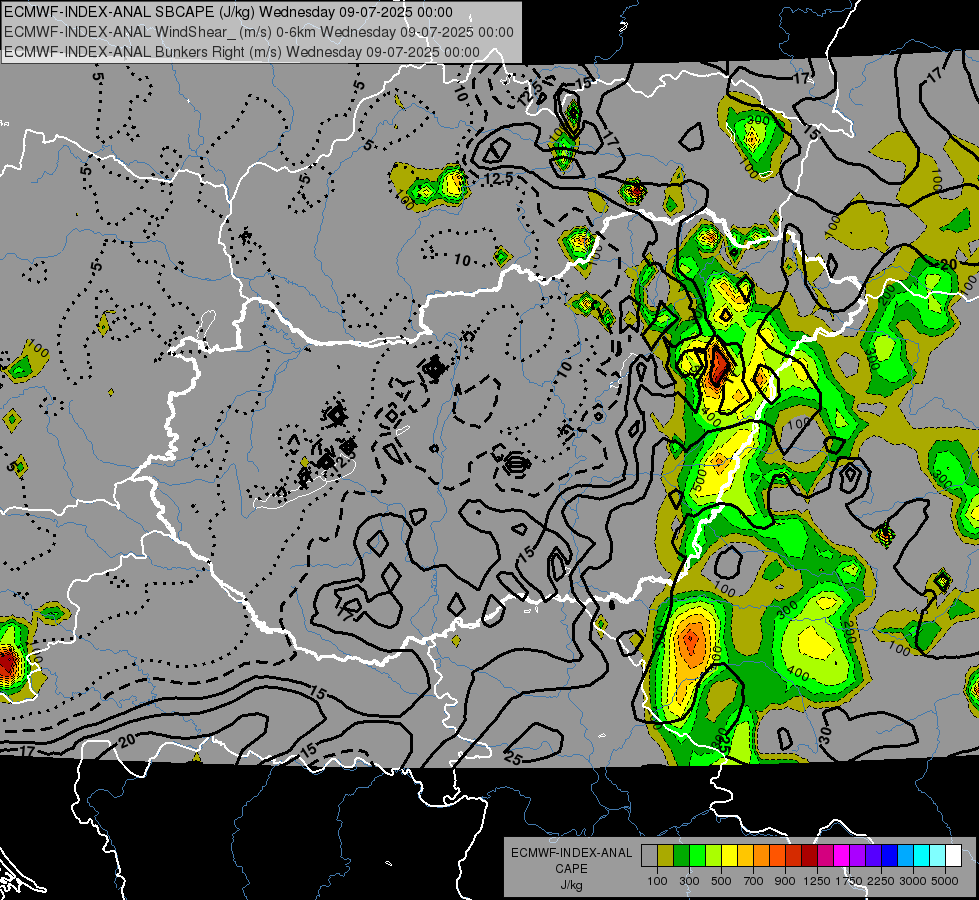Click the legend tick label 1750

(849, 881)
